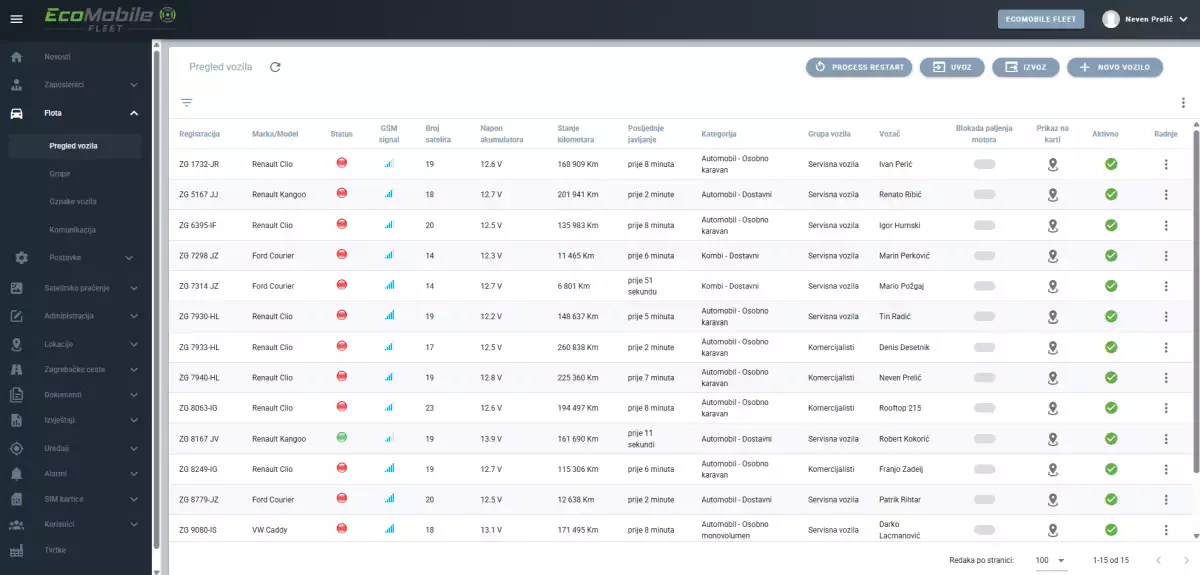Viewport: 1200px width, 575px height.
Task: Show ZG 1732-JR on the map
Action: pyautogui.click(x=1053, y=164)
